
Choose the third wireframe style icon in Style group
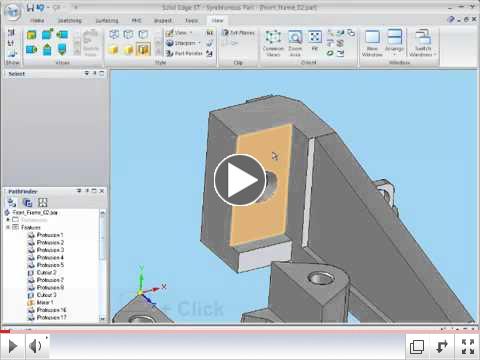[143, 34]
